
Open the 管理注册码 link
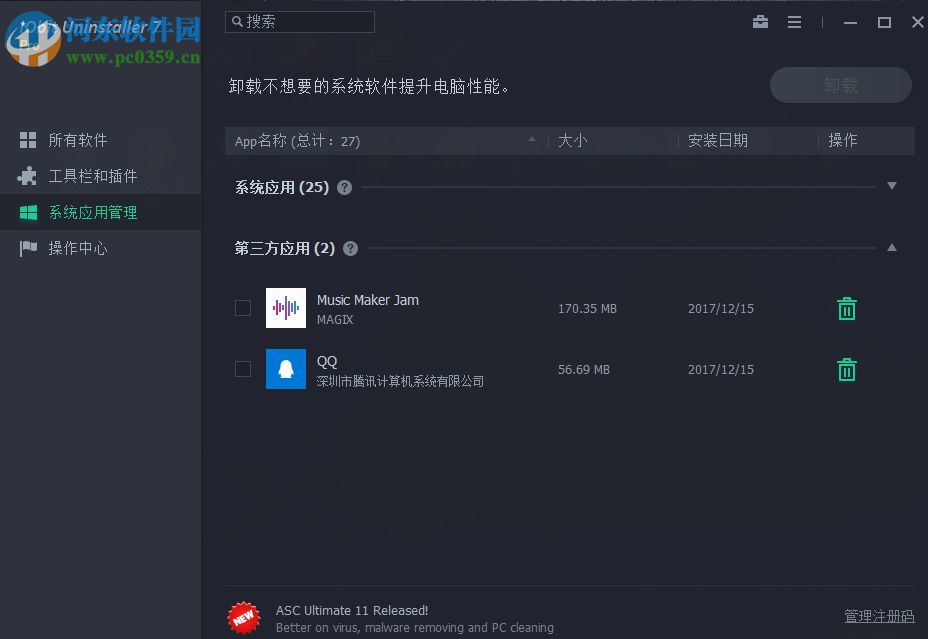(x=878, y=616)
